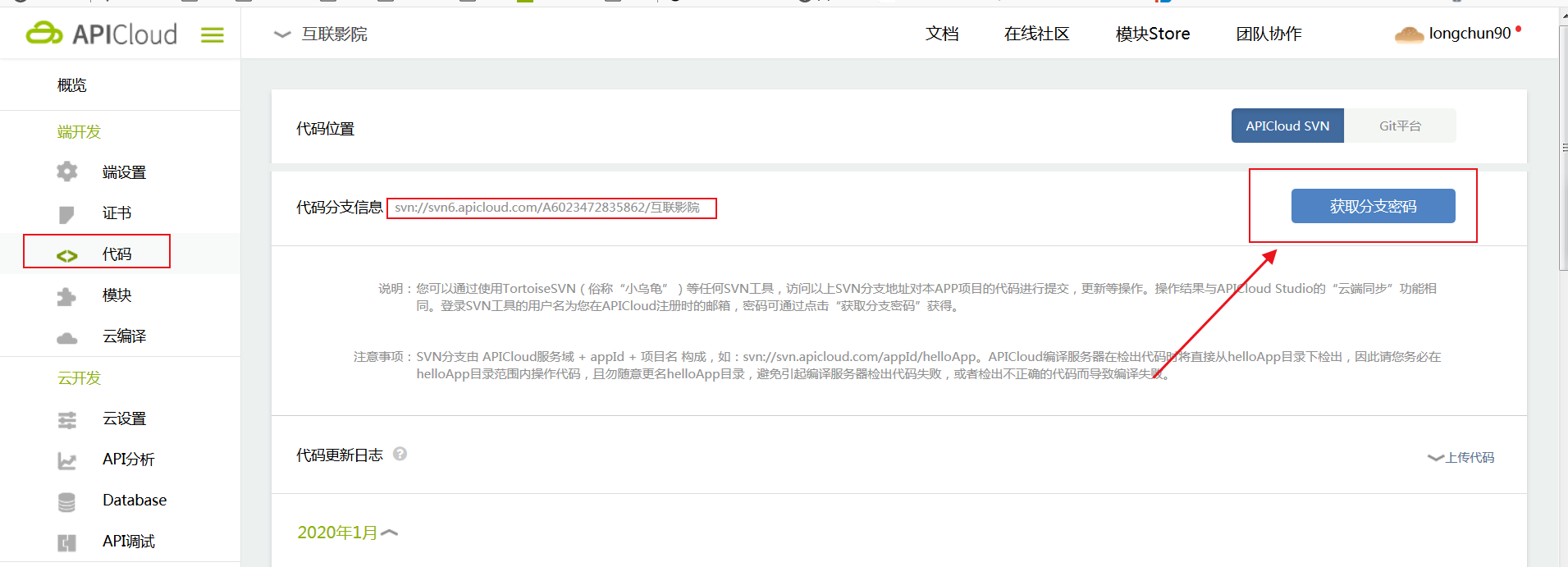Click the gear icon beside 端设置
This screenshot has width=1568, height=567.
pyautogui.click(x=66, y=171)
